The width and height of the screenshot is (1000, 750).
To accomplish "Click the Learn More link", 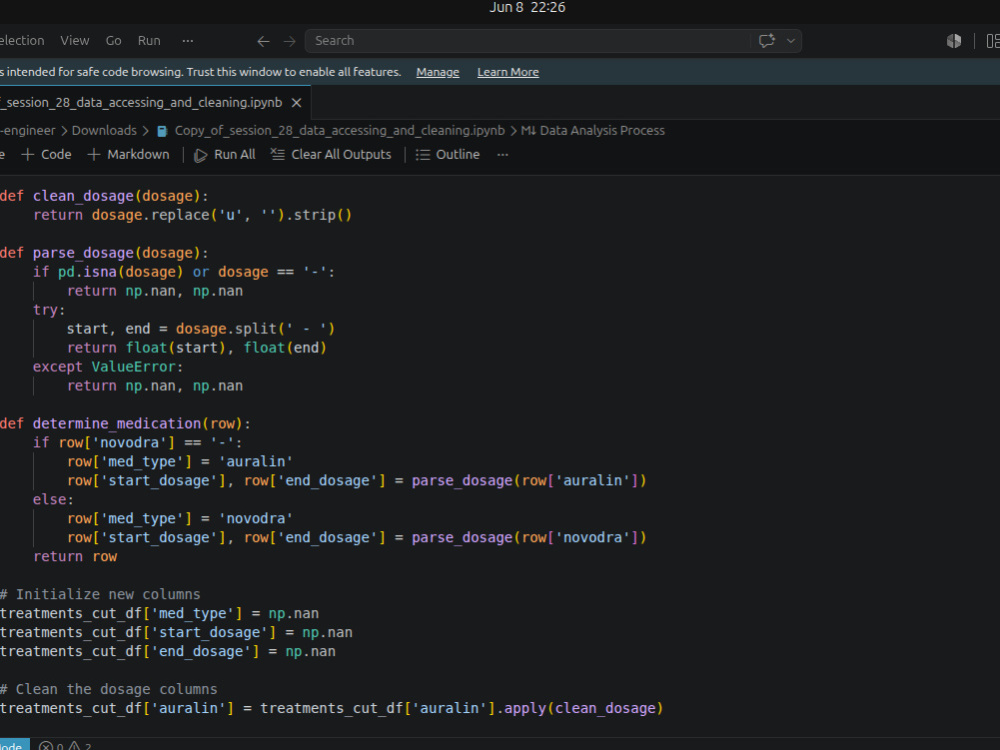I will click(x=508, y=72).
